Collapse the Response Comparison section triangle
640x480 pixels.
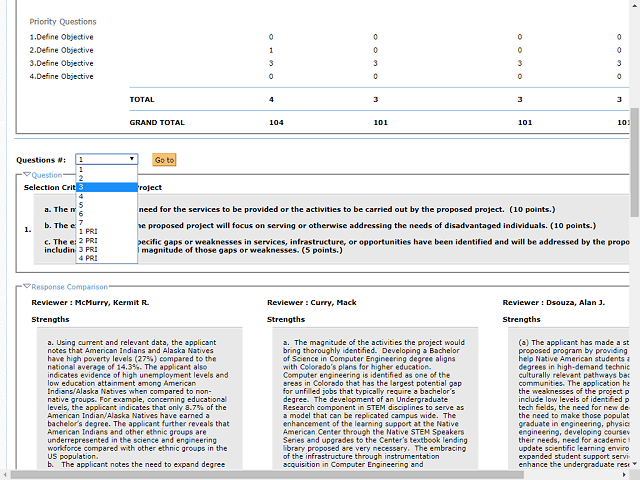[x=27, y=288]
